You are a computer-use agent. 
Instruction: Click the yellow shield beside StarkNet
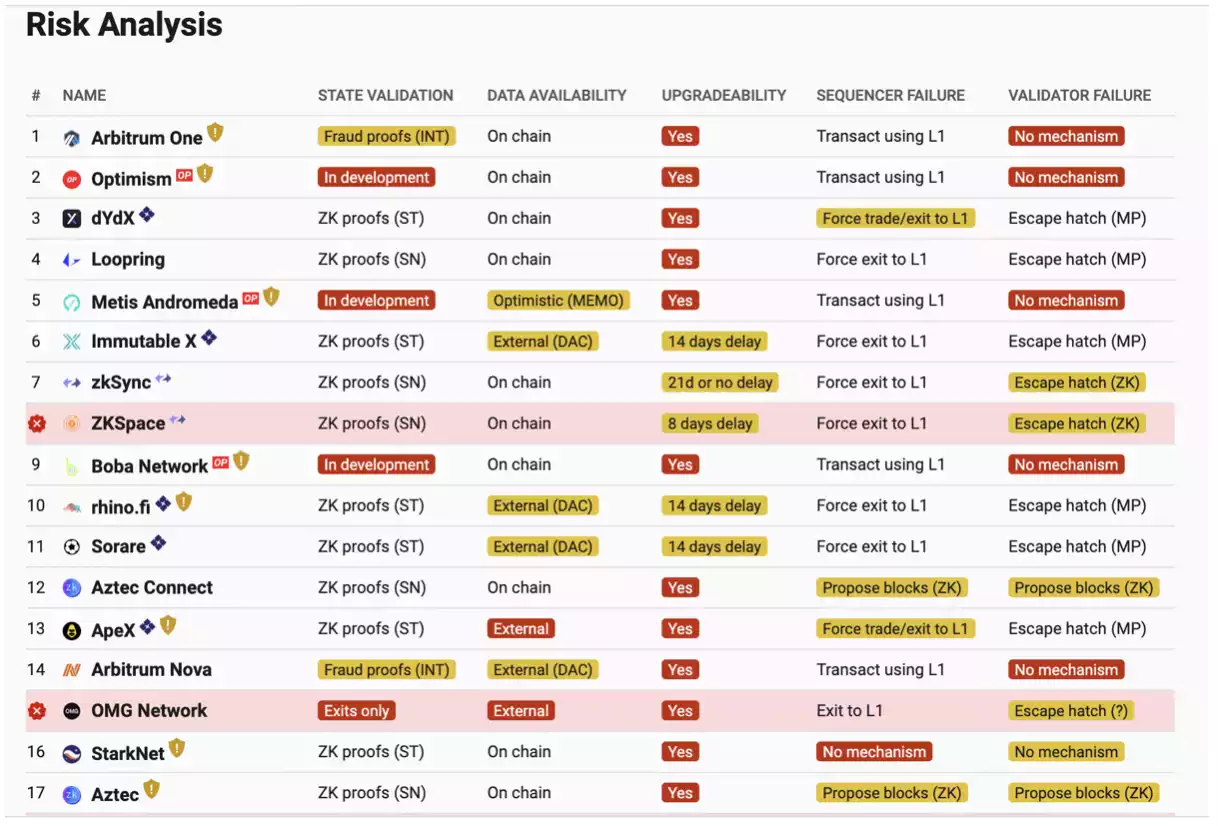(x=177, y=748)
